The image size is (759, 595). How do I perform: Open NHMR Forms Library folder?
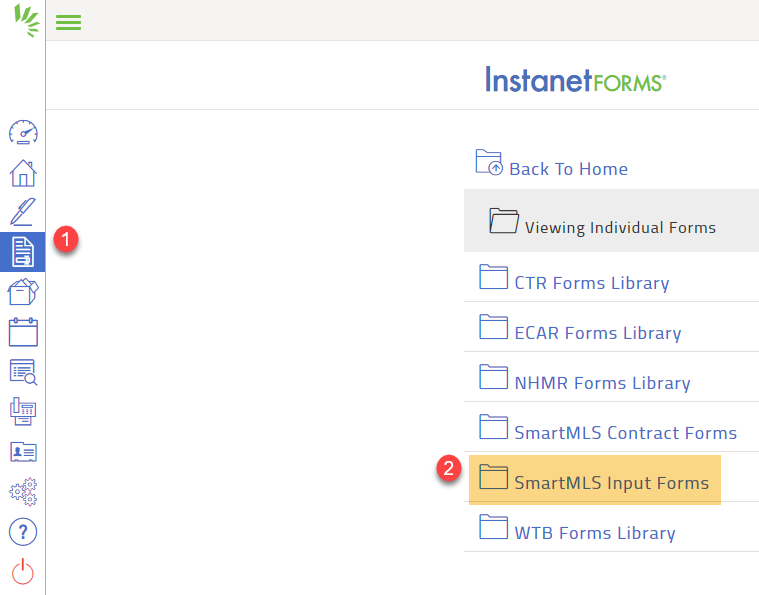tap(602, 383)
